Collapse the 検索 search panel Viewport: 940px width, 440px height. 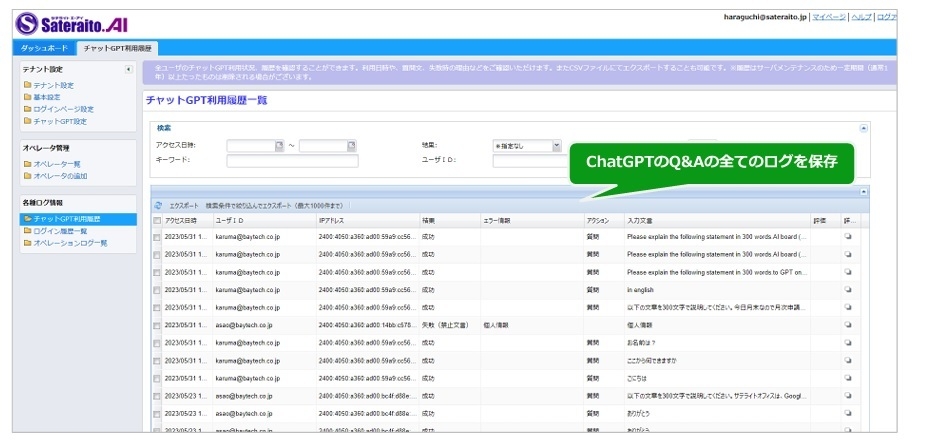(x=863, y=128)
